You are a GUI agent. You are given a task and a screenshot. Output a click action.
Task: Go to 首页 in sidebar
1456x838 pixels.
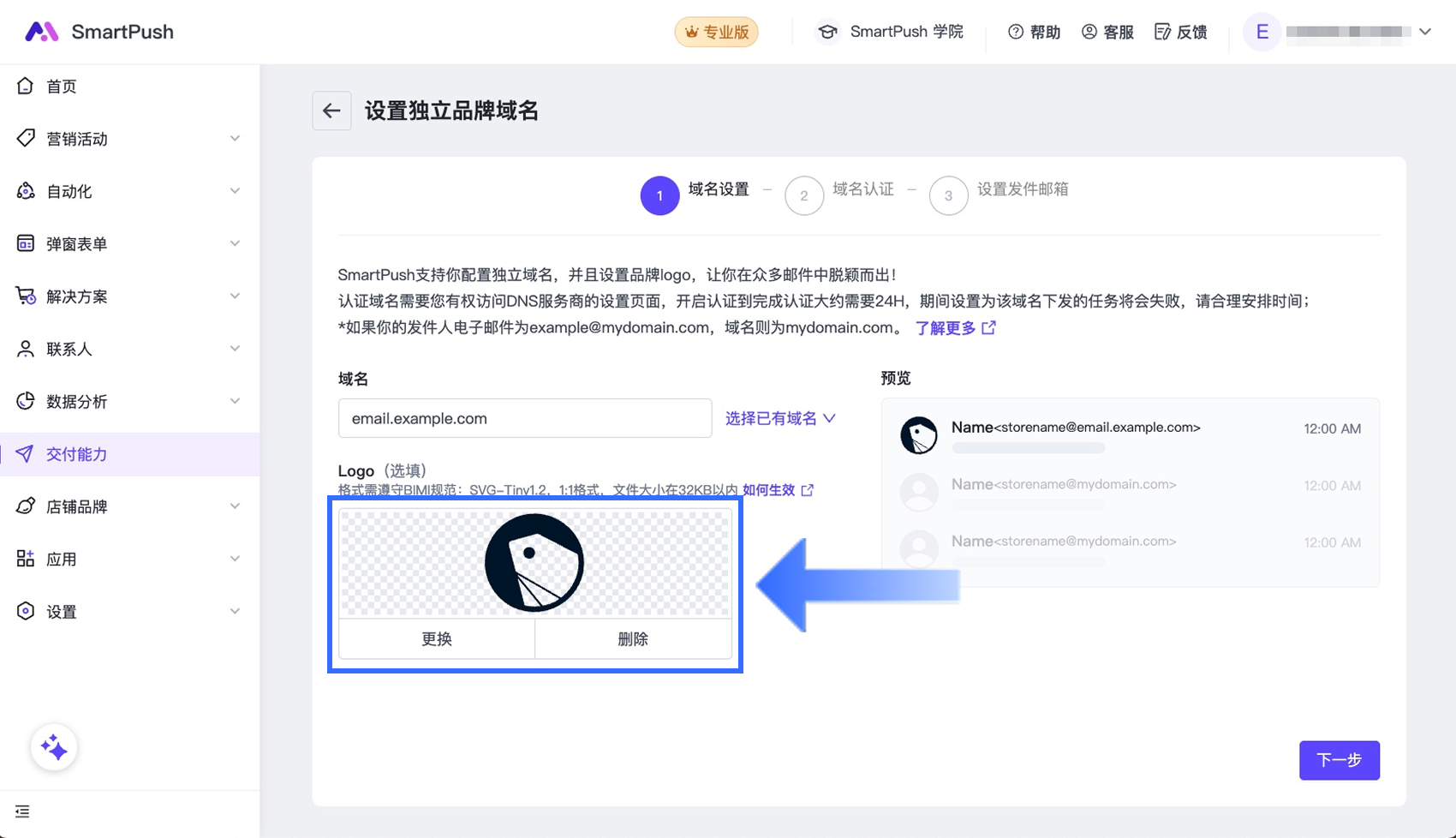click(x=62, y=87)
